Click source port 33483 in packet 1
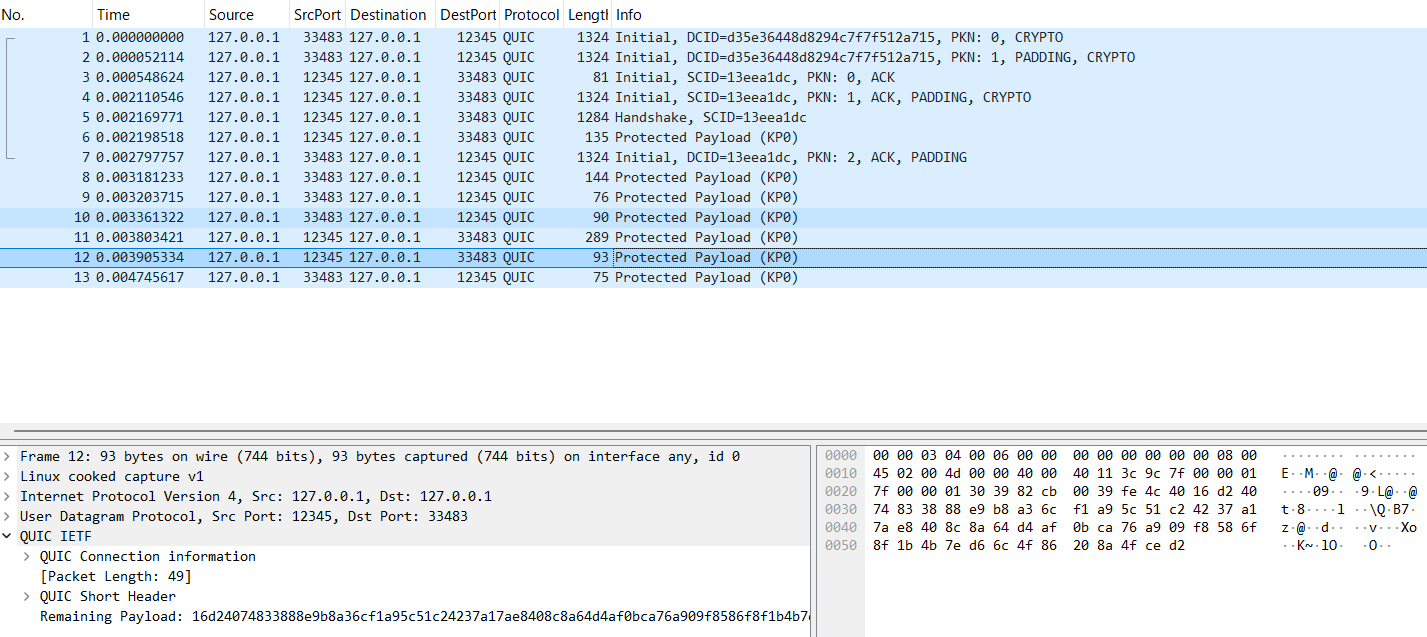Screen dimensions: 1427x637 click(x=323, y=37)
